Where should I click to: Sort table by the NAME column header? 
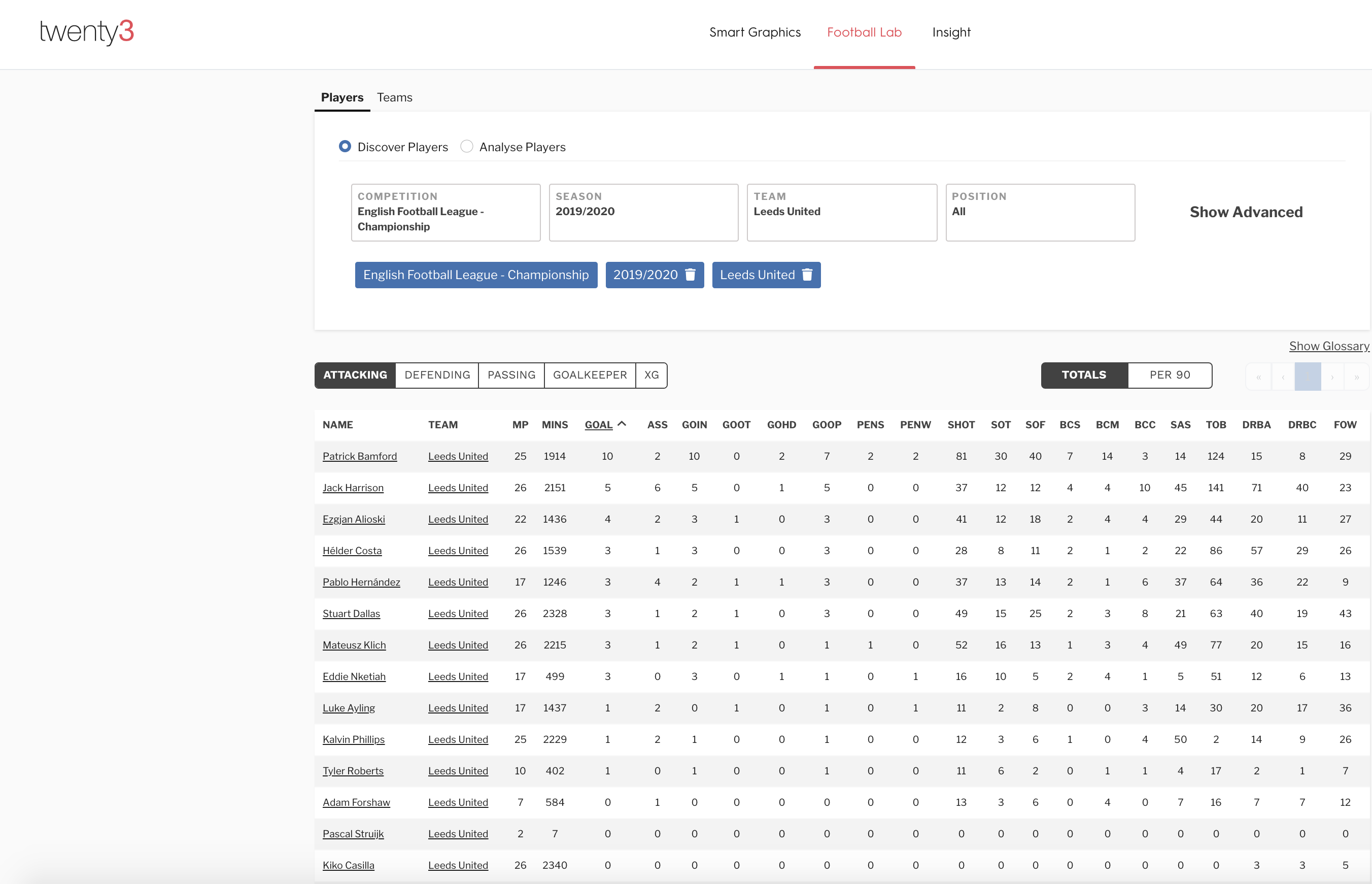(x=337, y=425)
